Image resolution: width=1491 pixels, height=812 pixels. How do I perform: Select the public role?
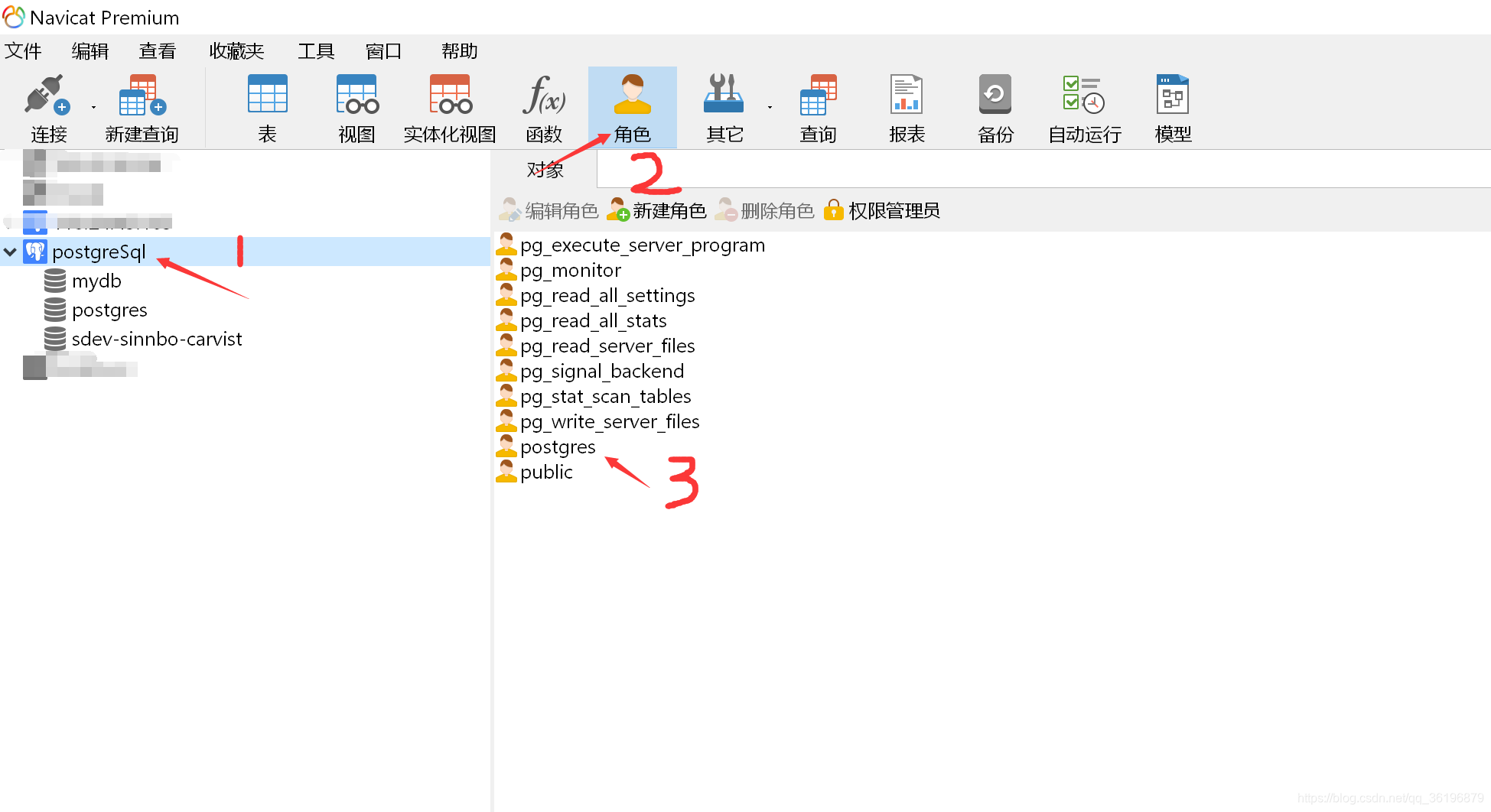[546, 472]
